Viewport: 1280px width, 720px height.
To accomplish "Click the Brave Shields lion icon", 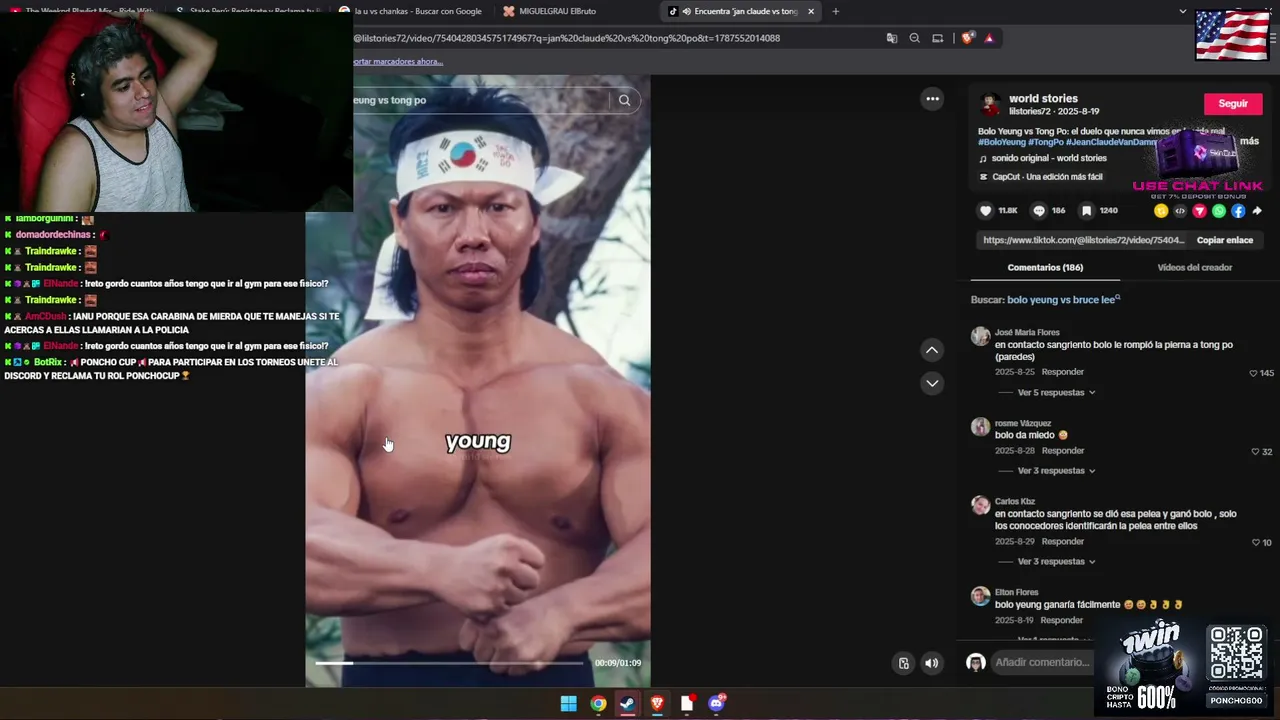I will tap(967, 38).
